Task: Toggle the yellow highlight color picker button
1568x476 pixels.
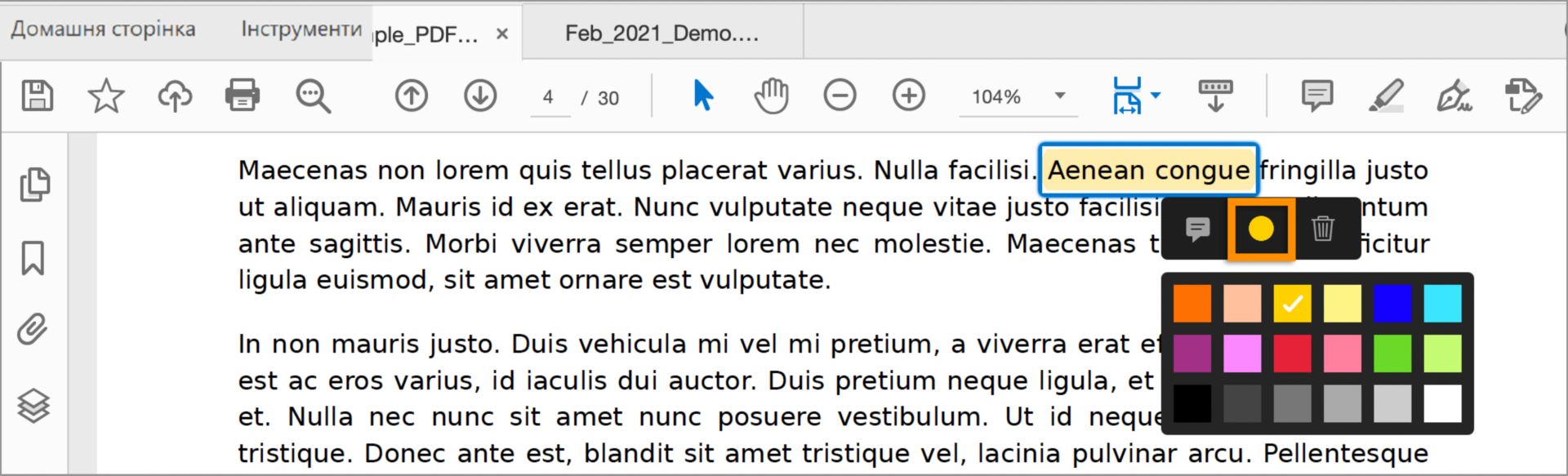Action: pyautogui.click(x=1261, y=229)
